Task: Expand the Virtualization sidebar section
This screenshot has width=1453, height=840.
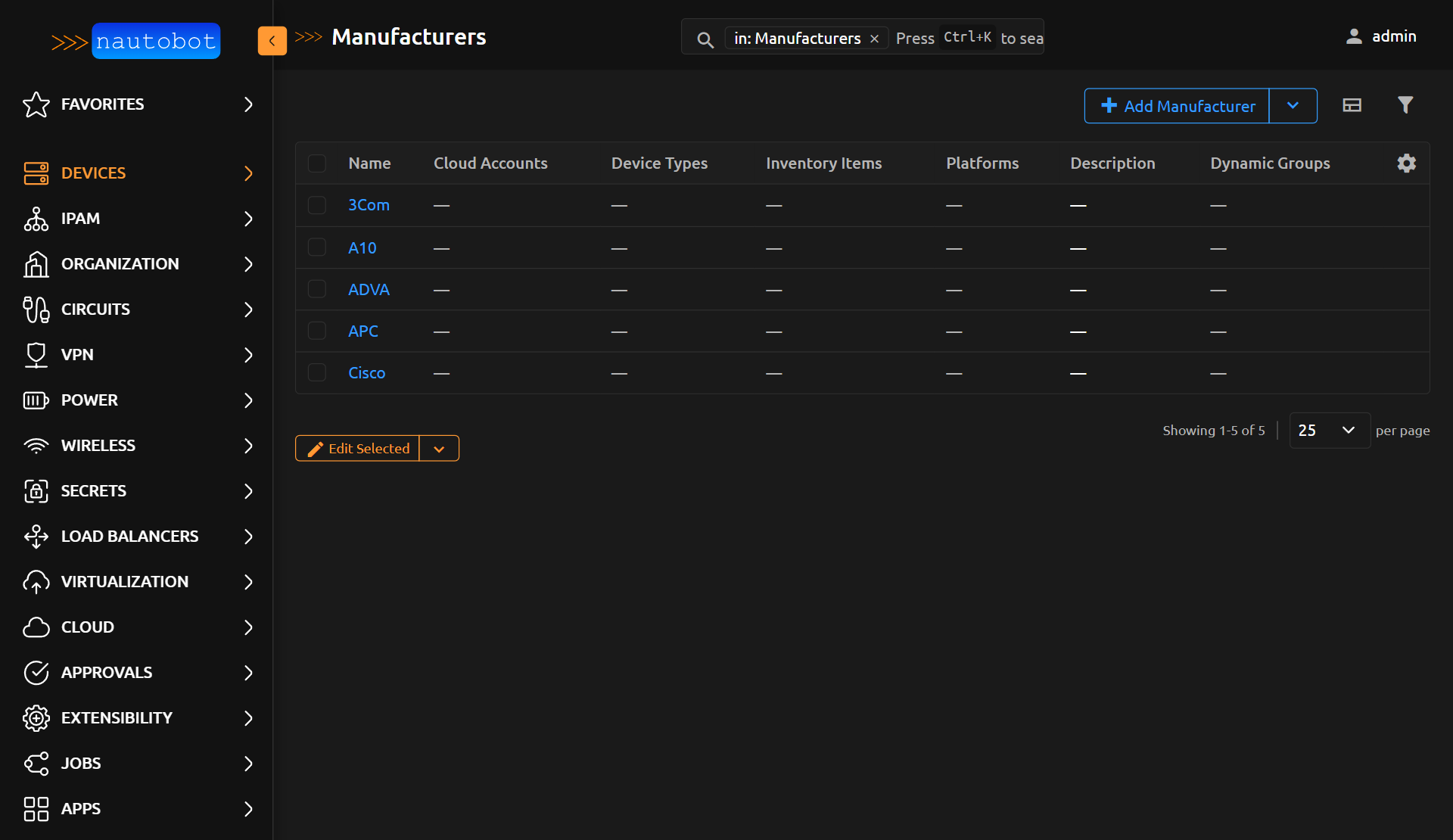Action: point(36,581)
